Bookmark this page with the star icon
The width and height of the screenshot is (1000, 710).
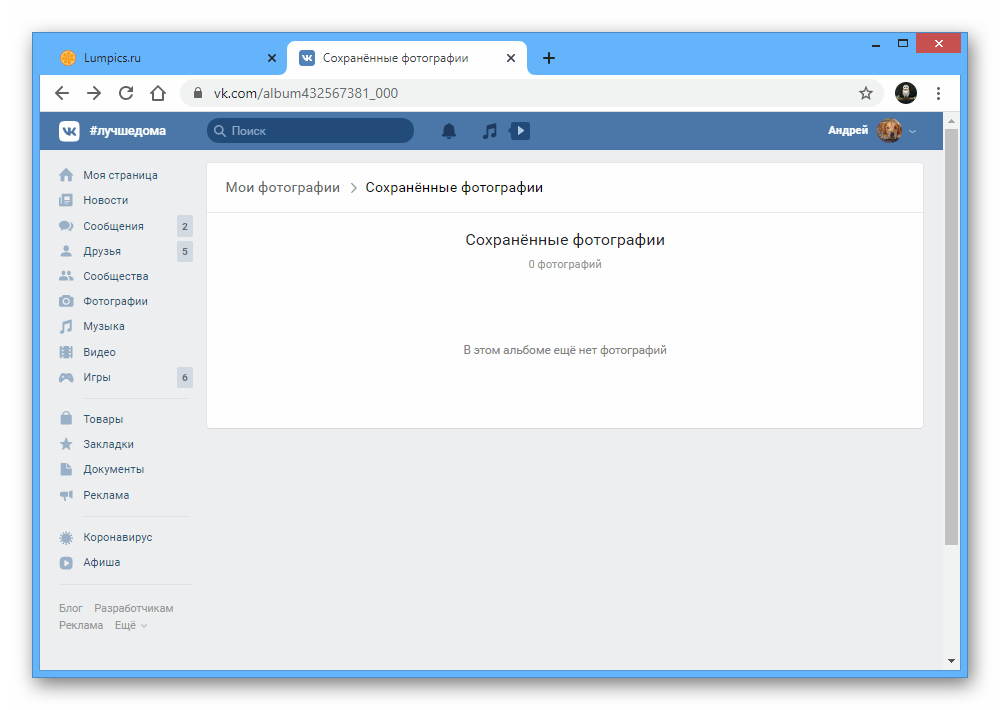pos(866,93)
